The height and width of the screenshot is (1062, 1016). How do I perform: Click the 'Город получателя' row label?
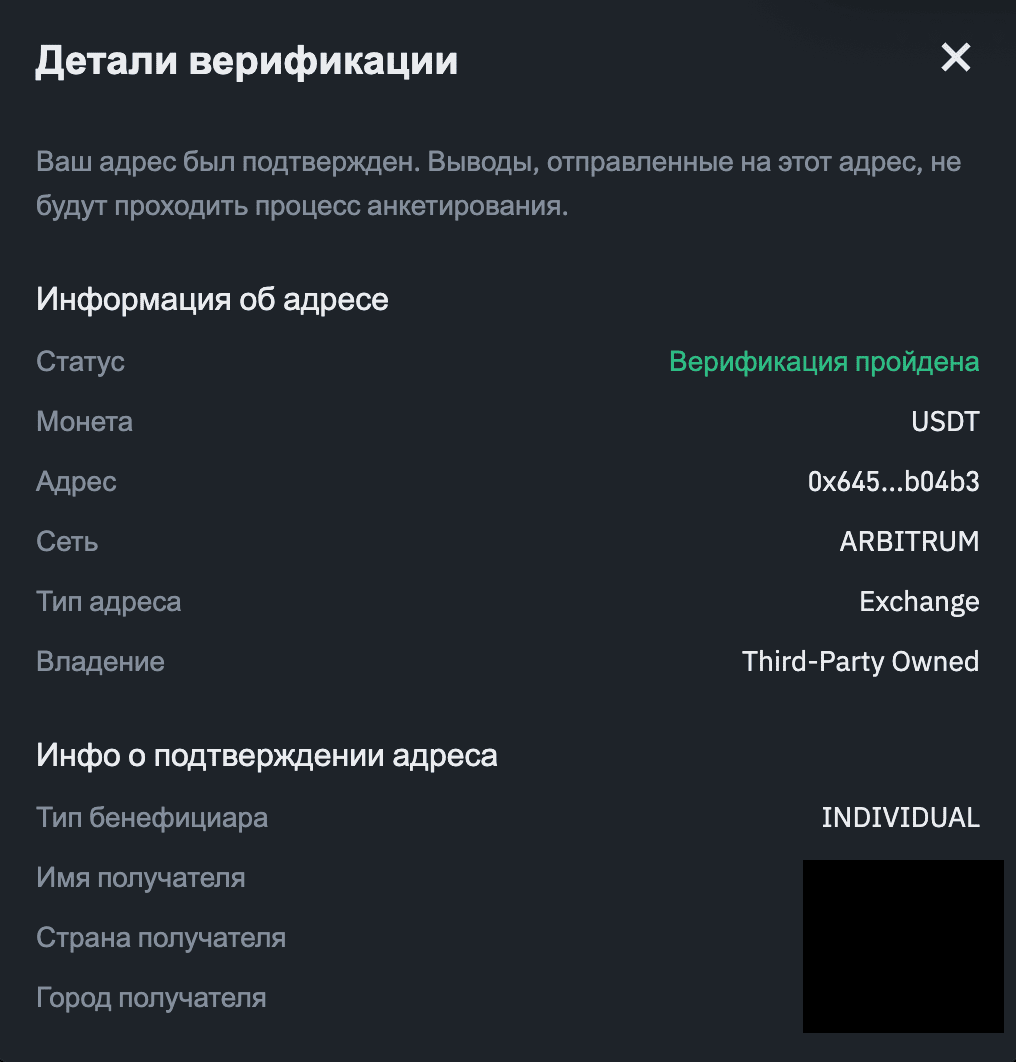152,997
